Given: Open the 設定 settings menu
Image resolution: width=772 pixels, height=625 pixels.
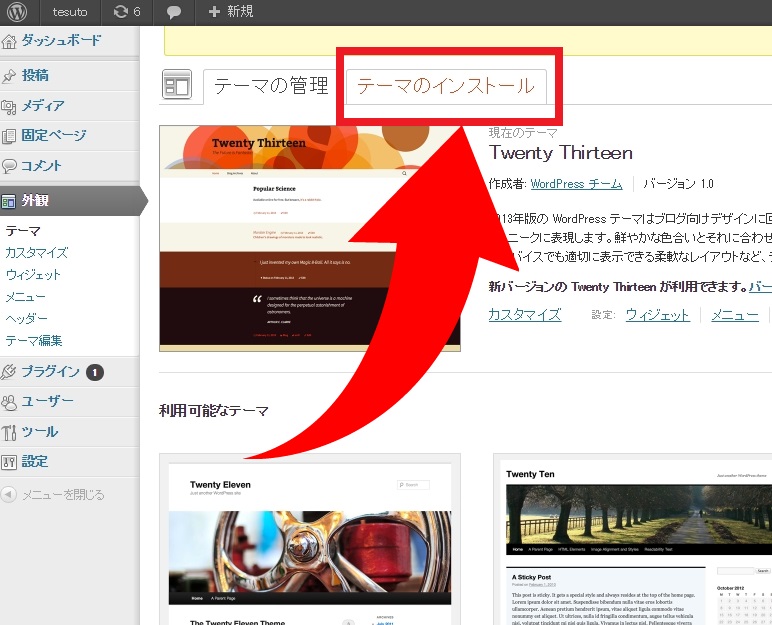Looking at the screenshot, I should pos(35,462).
